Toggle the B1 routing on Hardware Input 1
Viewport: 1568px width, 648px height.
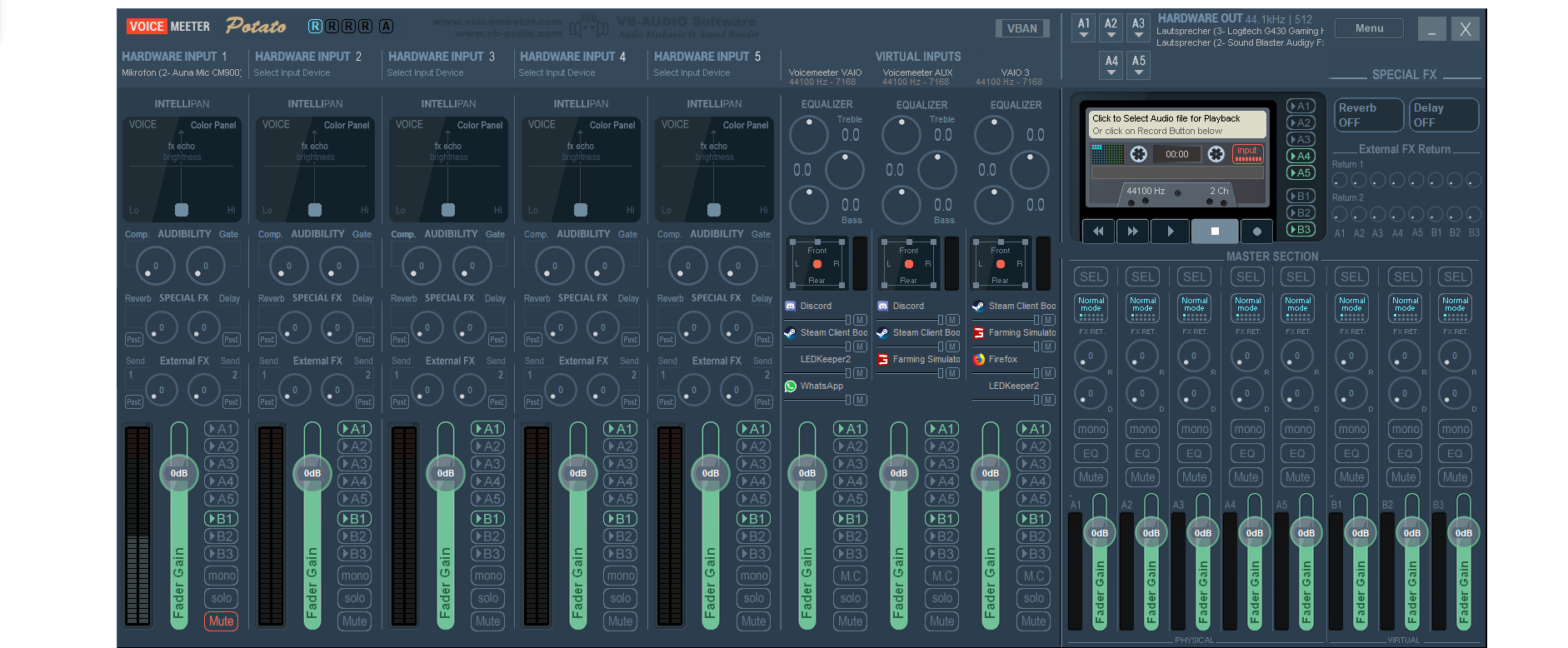(x=221, y=518)
